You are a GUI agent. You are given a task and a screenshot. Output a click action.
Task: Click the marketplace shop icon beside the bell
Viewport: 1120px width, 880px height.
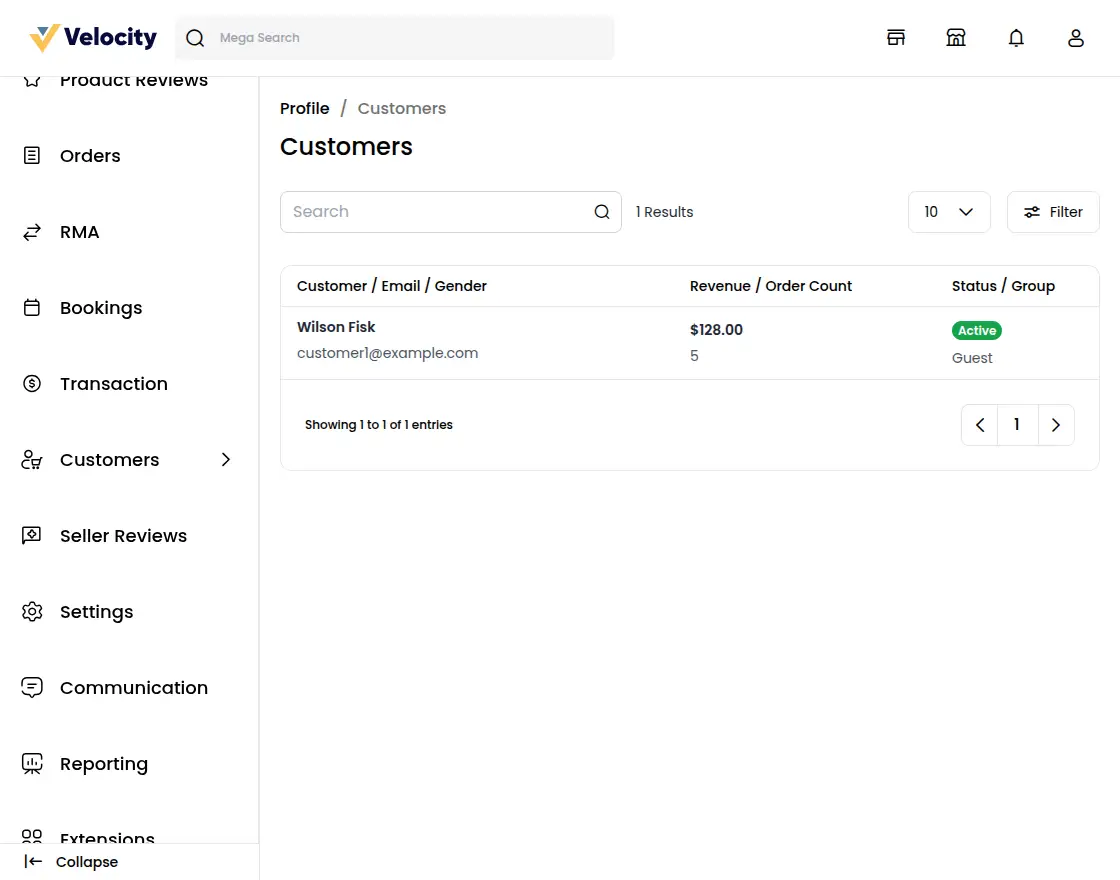point(956,38)
